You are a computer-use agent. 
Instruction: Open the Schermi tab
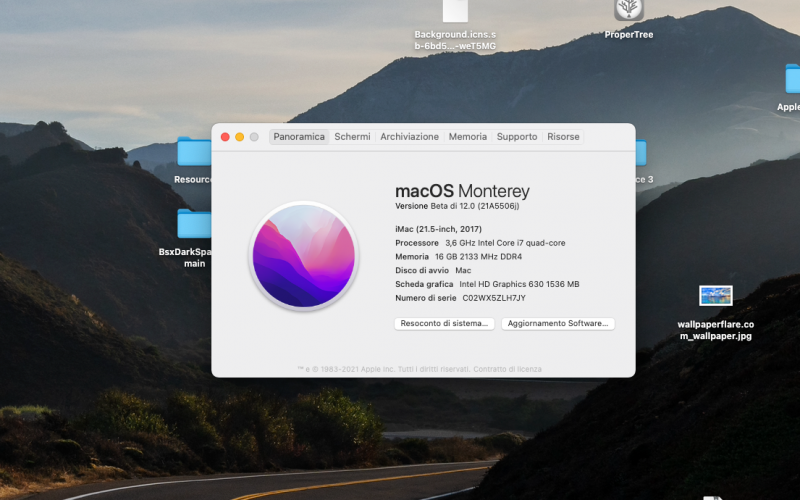[x=352, y=137]
